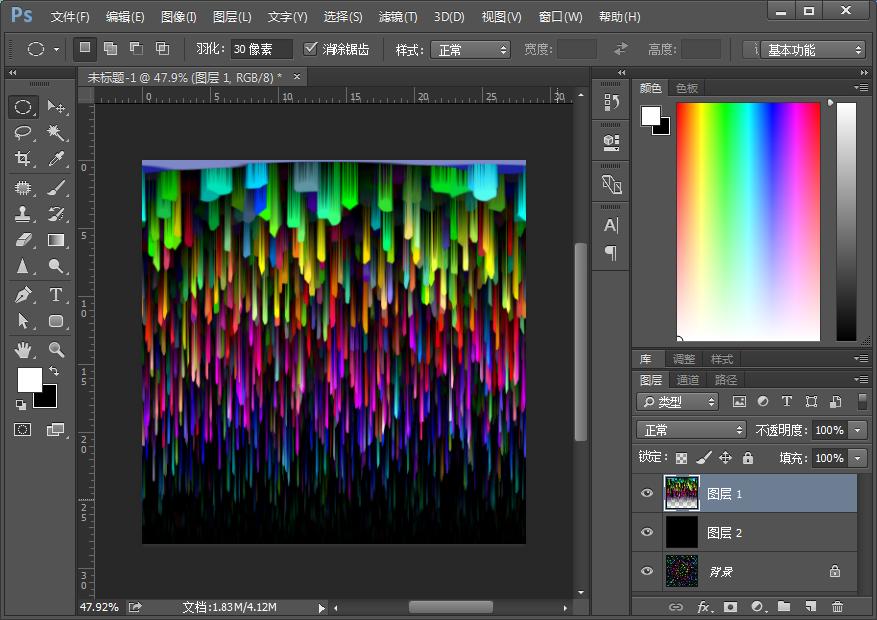Click the delete layer trash icon

837,607
